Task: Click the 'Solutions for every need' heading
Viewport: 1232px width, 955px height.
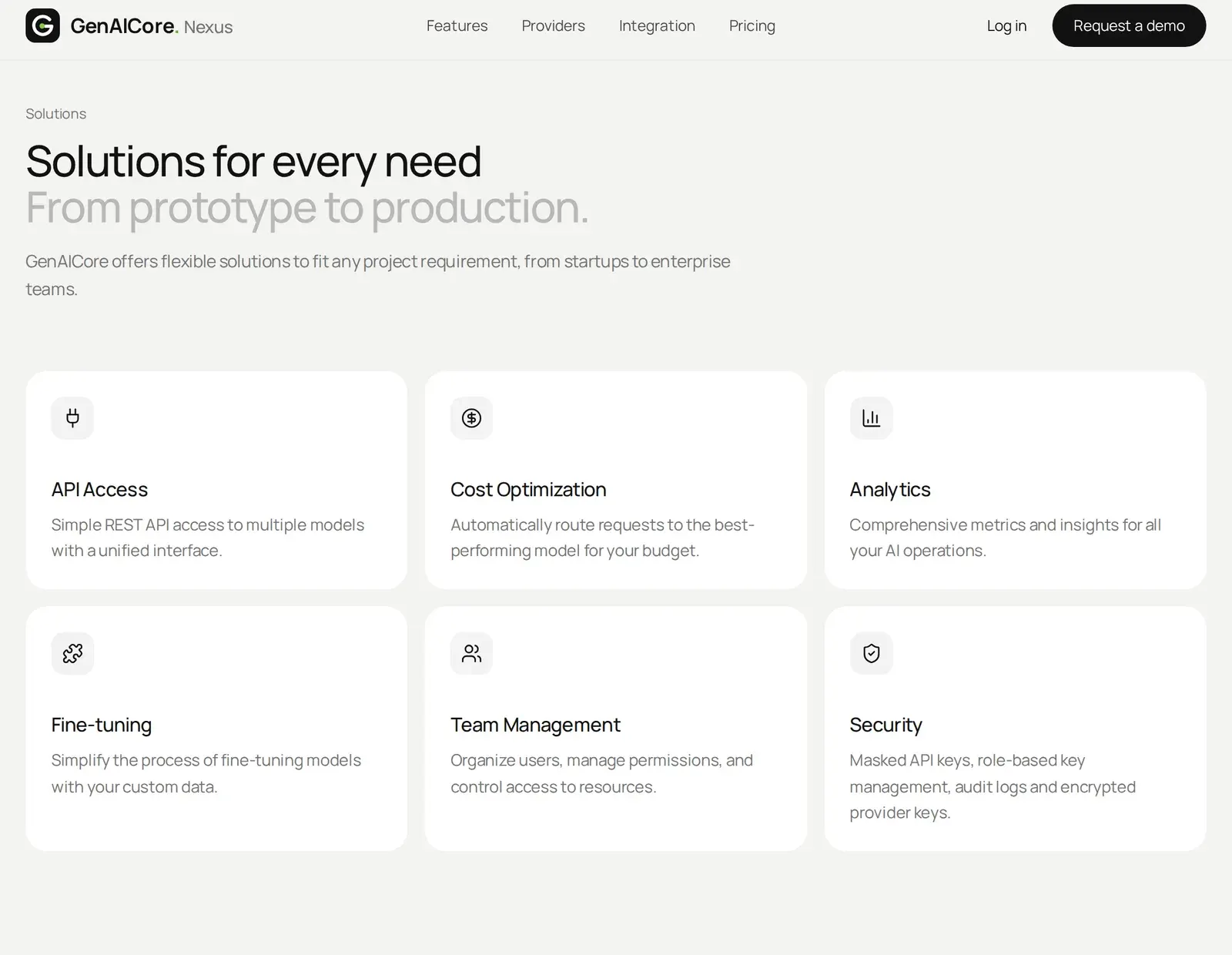Action: 253,162
